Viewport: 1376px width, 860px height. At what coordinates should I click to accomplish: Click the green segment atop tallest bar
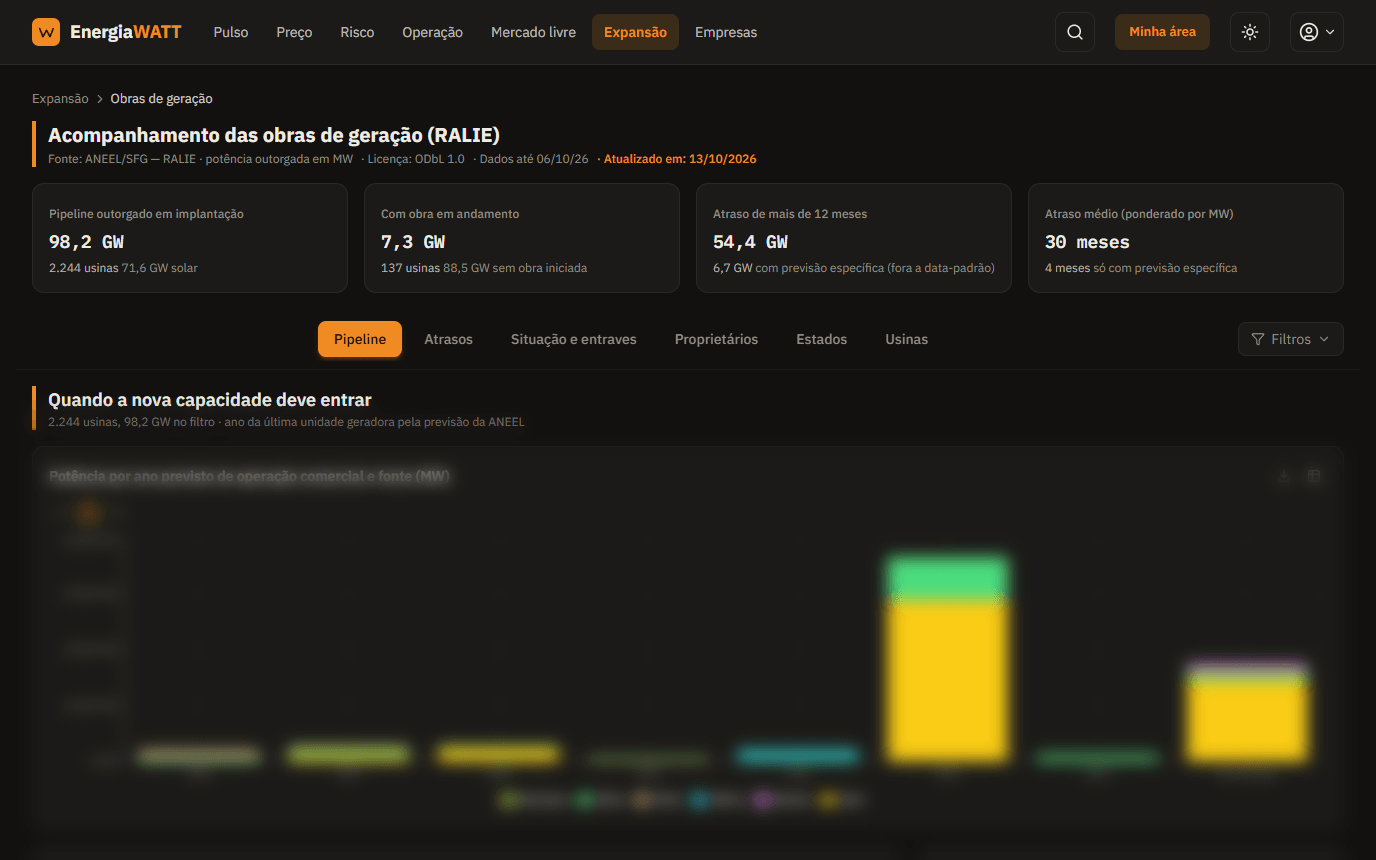[947, 579]
